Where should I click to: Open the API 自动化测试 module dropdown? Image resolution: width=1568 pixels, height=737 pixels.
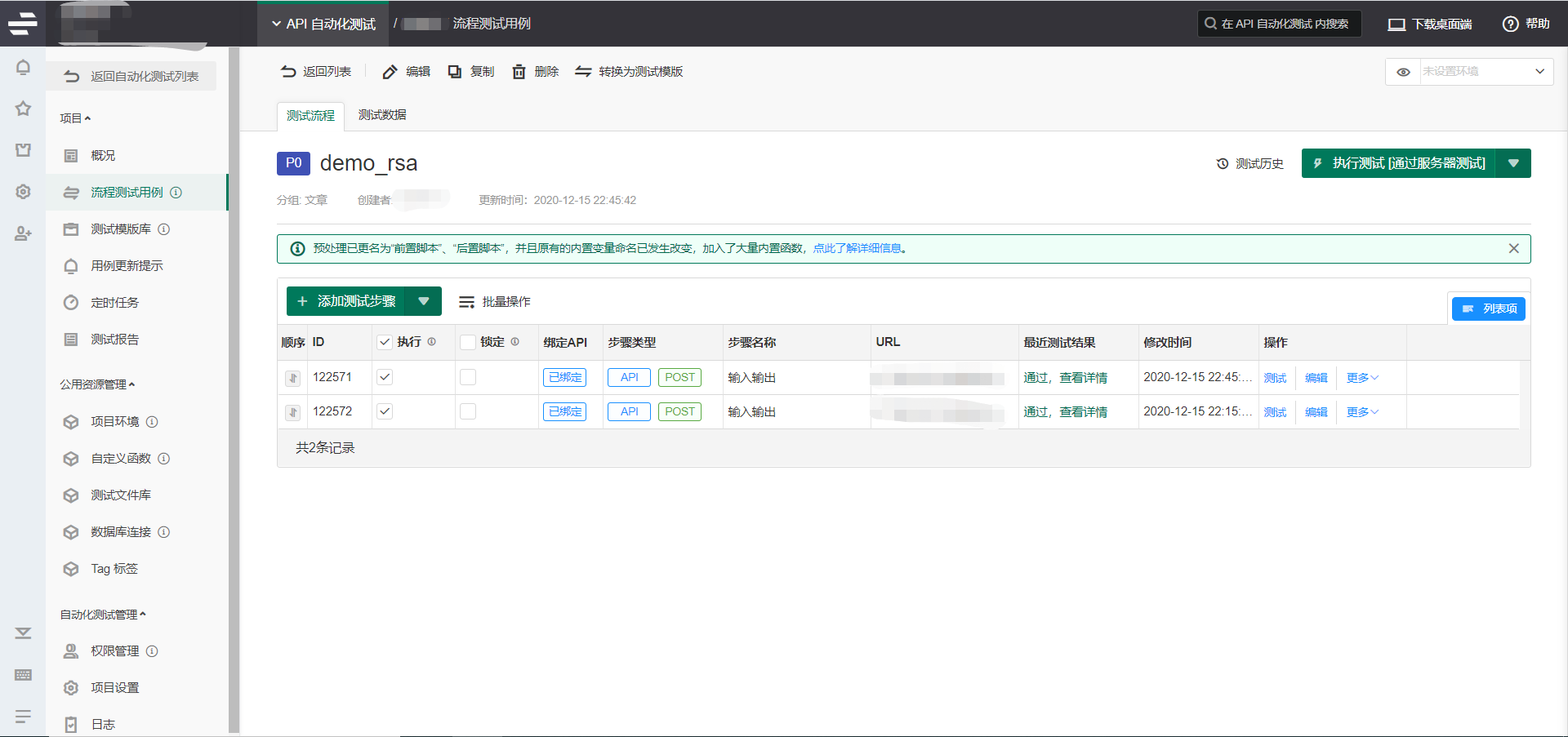point(323,24)
